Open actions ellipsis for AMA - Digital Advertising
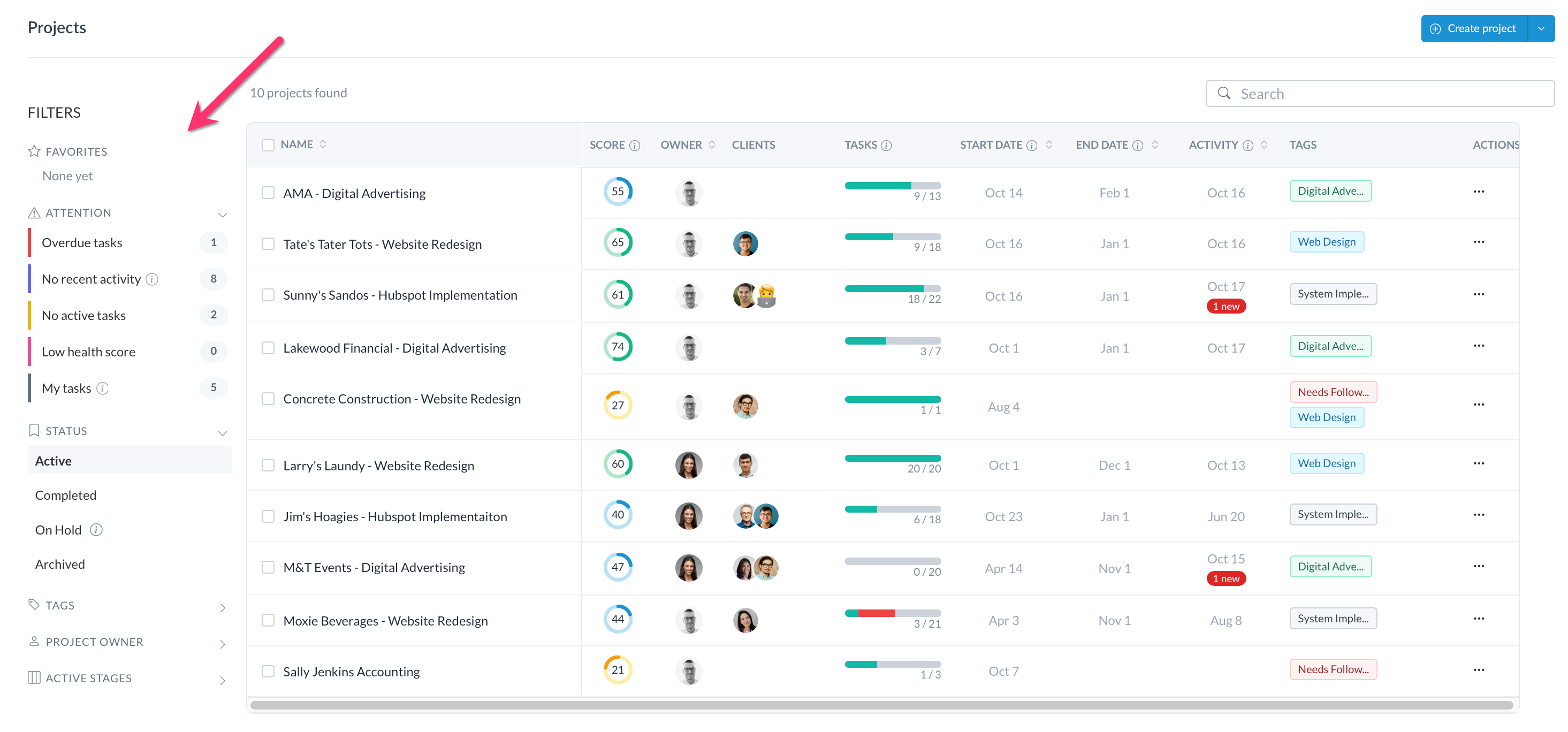This screenshot has height=732, width=1568. click(1479, 192)
